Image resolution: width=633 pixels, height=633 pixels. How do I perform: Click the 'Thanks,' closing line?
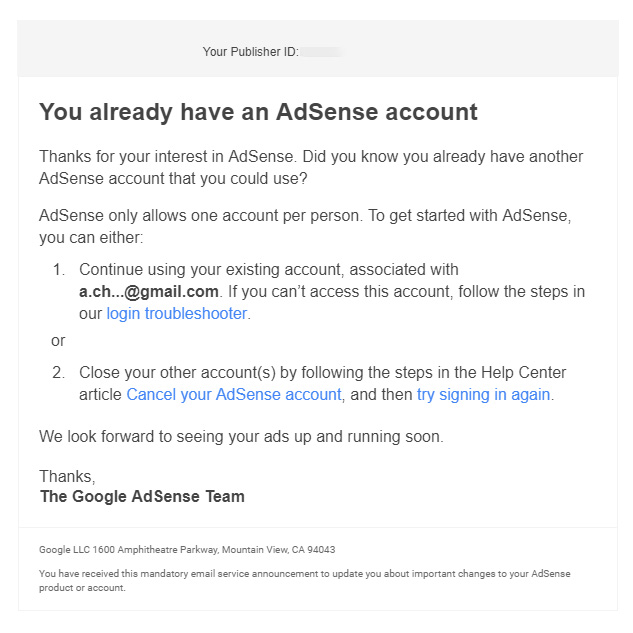tap(67, 476)
